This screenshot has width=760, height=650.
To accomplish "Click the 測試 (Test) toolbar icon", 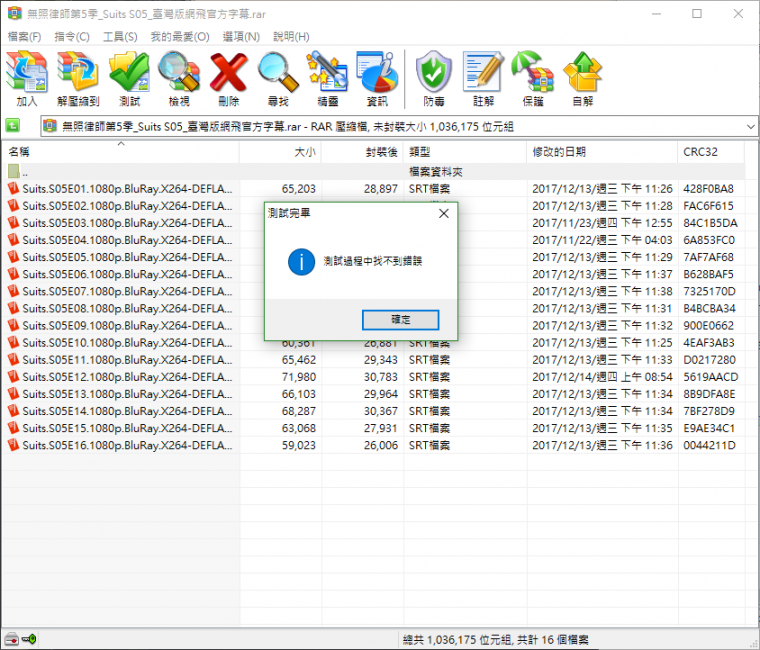I will [x=129, y=79].
